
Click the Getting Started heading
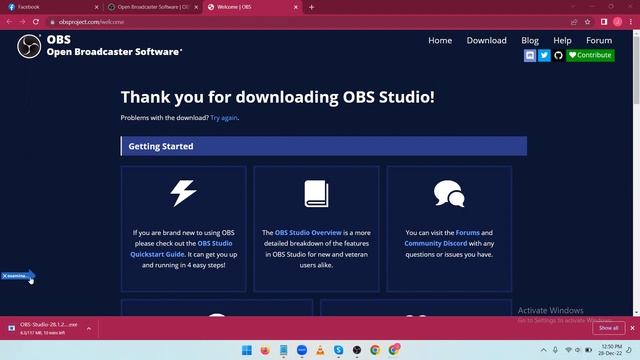point(161,146)
